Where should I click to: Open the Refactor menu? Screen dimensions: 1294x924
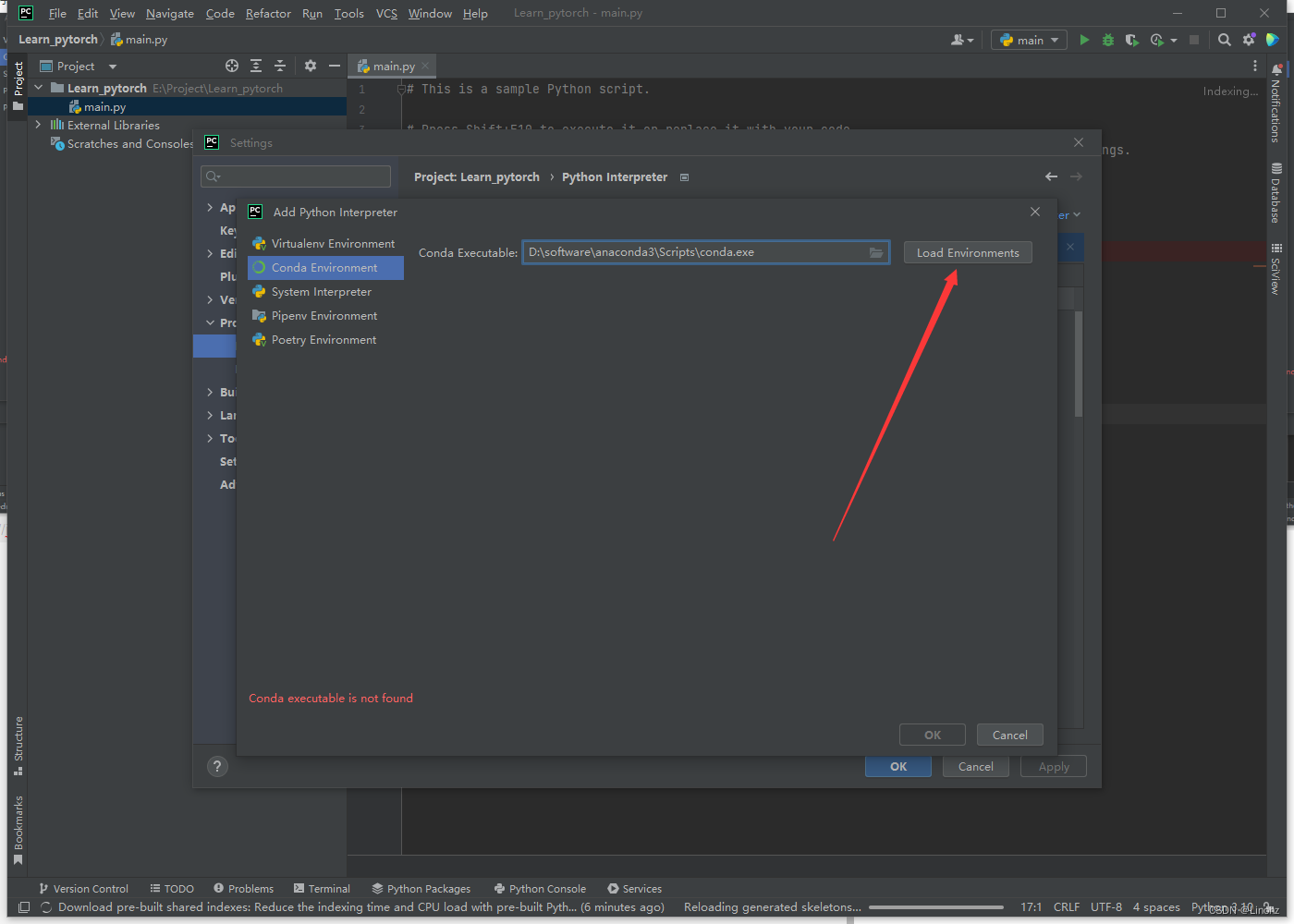point(268,13)
